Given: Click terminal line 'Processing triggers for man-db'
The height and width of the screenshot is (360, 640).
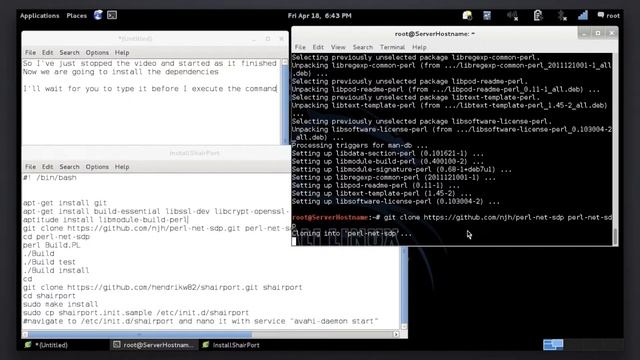Looking at the screenshot, I should coord(360,145).
